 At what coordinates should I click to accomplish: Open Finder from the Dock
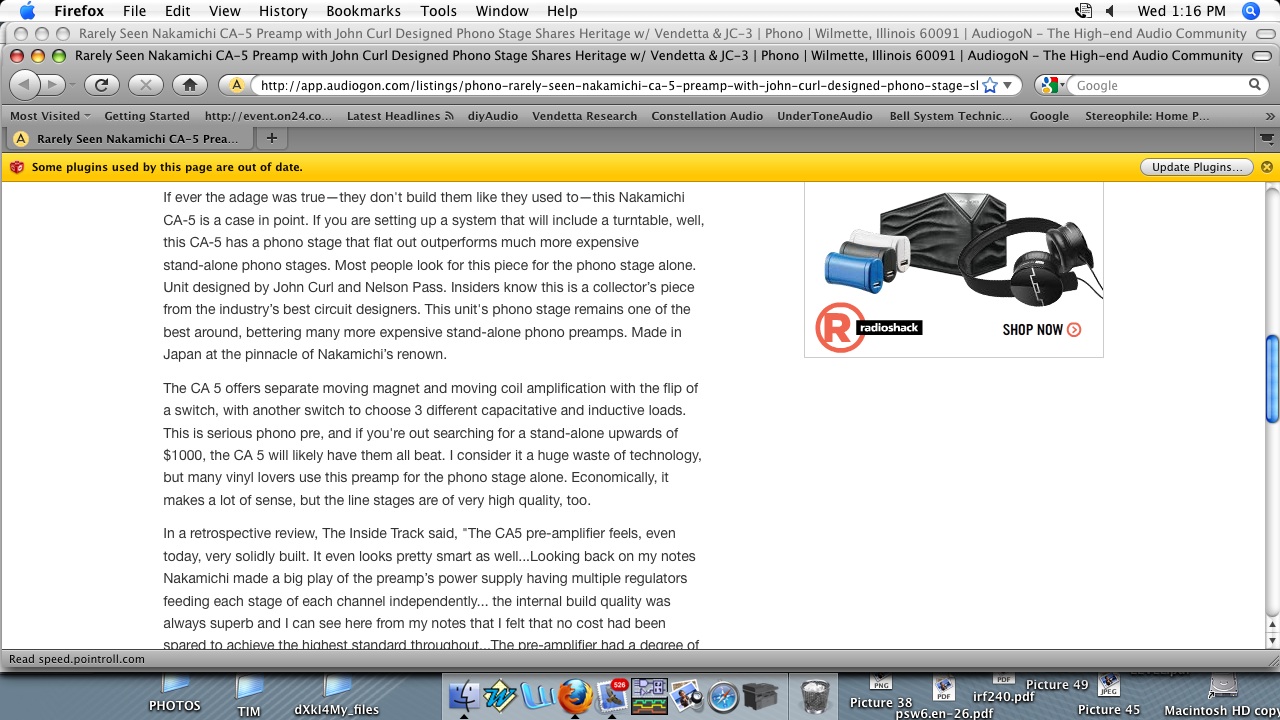tap(465, 696)
